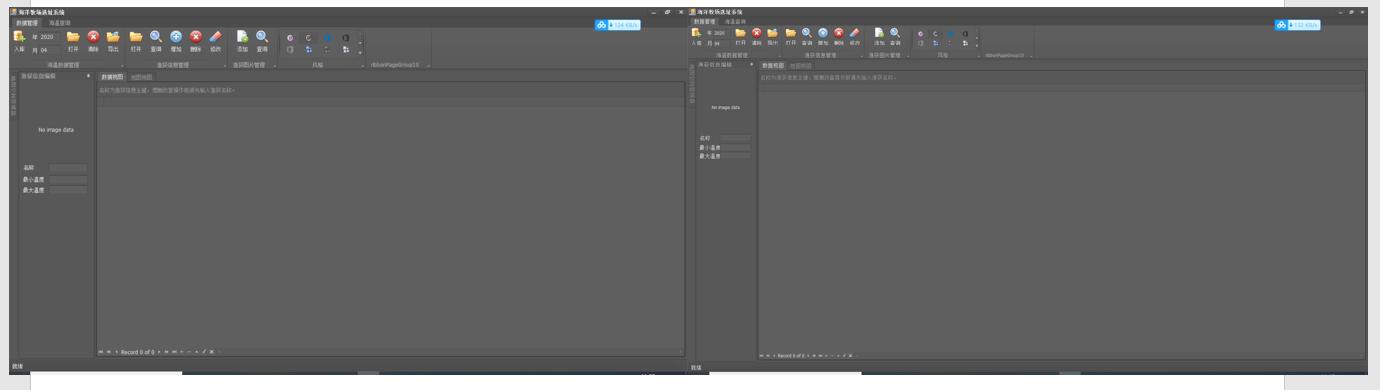Switch to 海温查询 ribbon tab in left window
The width and height of the screenshot is (1380, 390).
coord(60,23)
